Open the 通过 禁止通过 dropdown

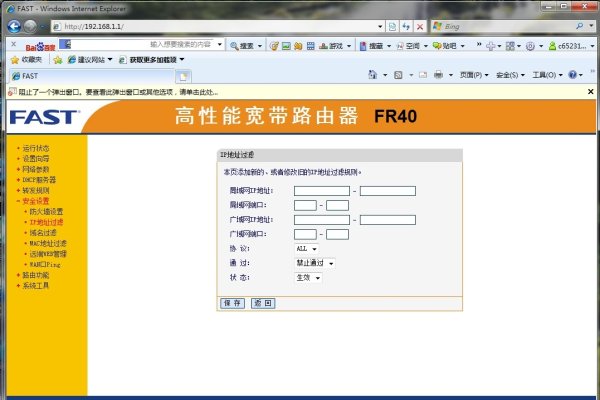[315, 263]
